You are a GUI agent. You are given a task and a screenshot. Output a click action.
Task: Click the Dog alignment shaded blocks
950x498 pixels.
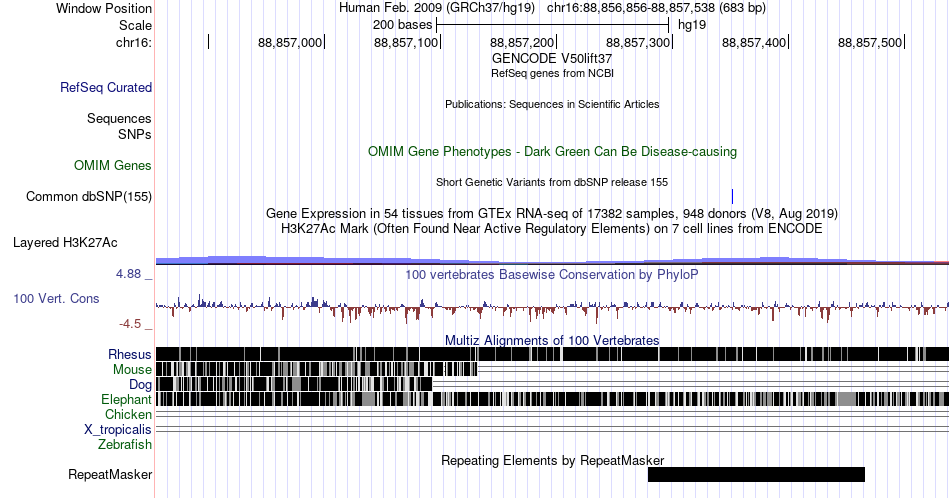(294, 384)
